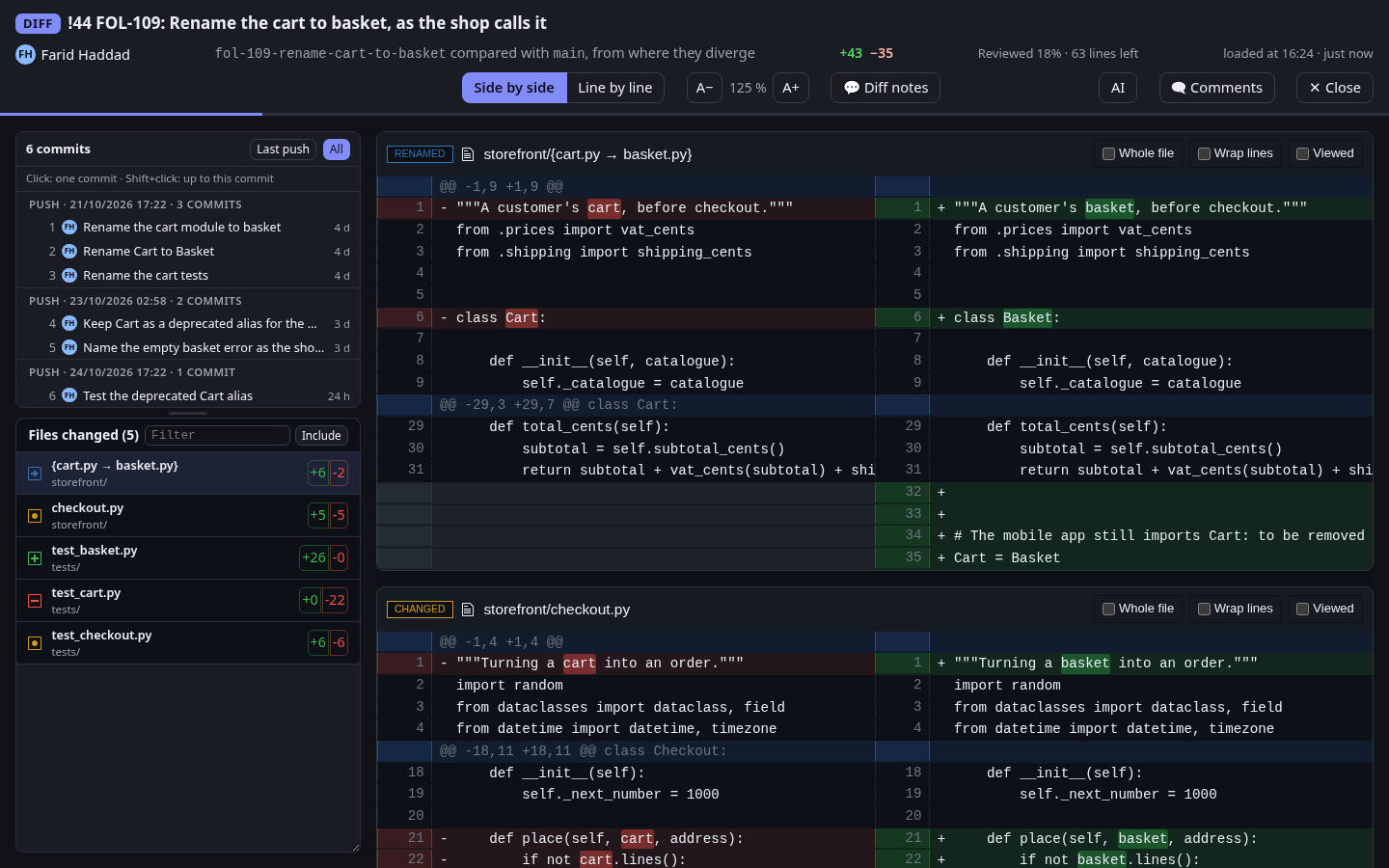This screenshot has width=1389, height=868.
Task: Enable Wrap lines for checkout.py diff
Action: (1236, 609)
